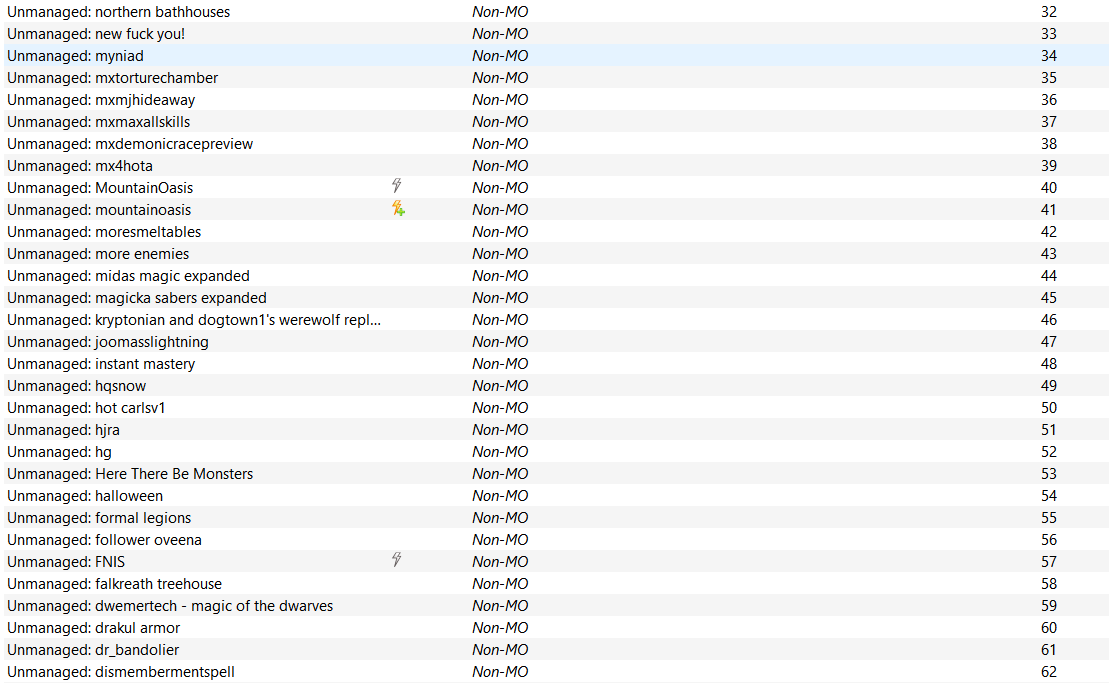
Task: Click Non-MO cell in the hqsnow row
Action: [x=500, y=386]
